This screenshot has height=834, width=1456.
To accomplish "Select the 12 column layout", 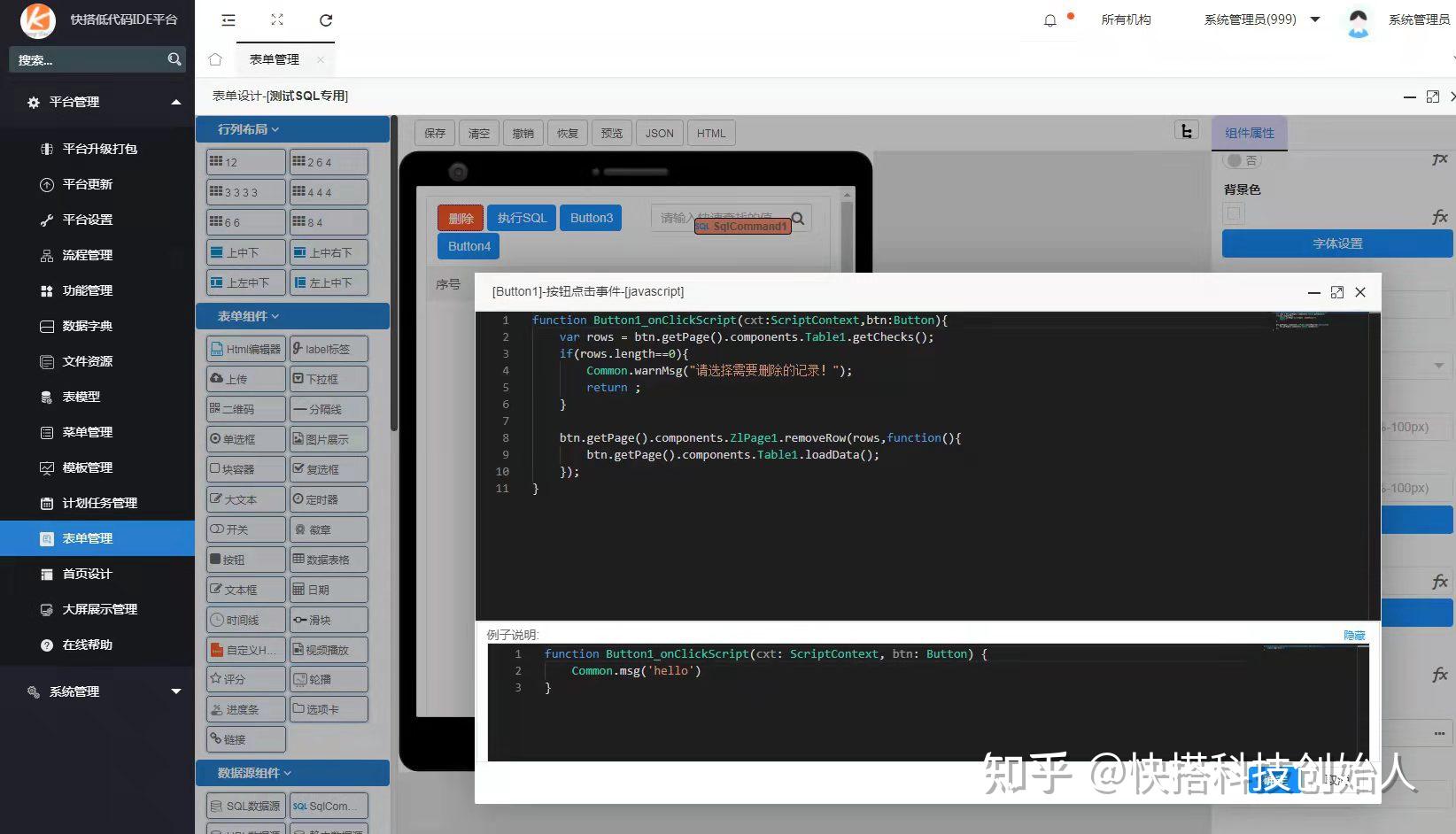I will tap(246, 162).
